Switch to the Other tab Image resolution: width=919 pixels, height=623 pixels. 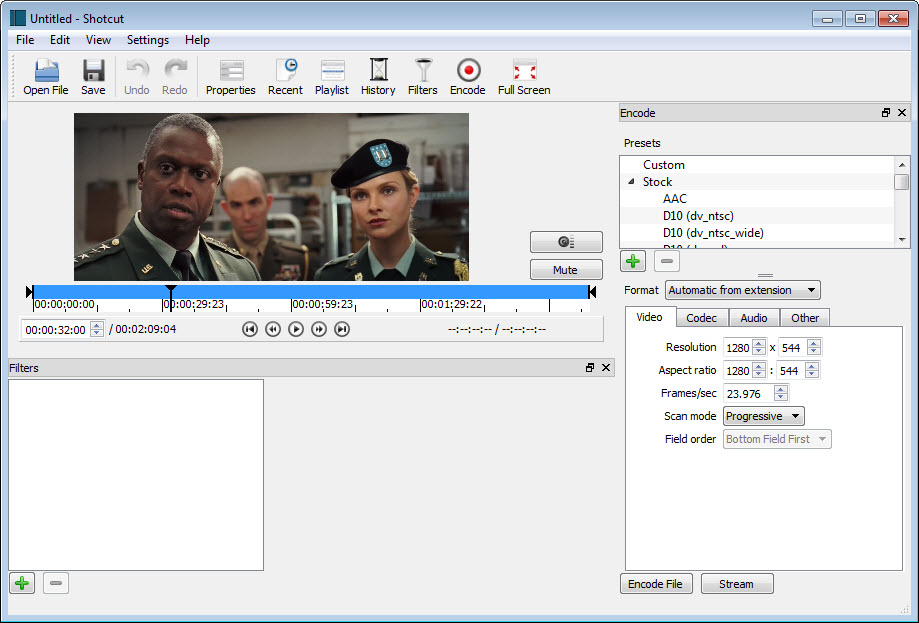[805, 318]
